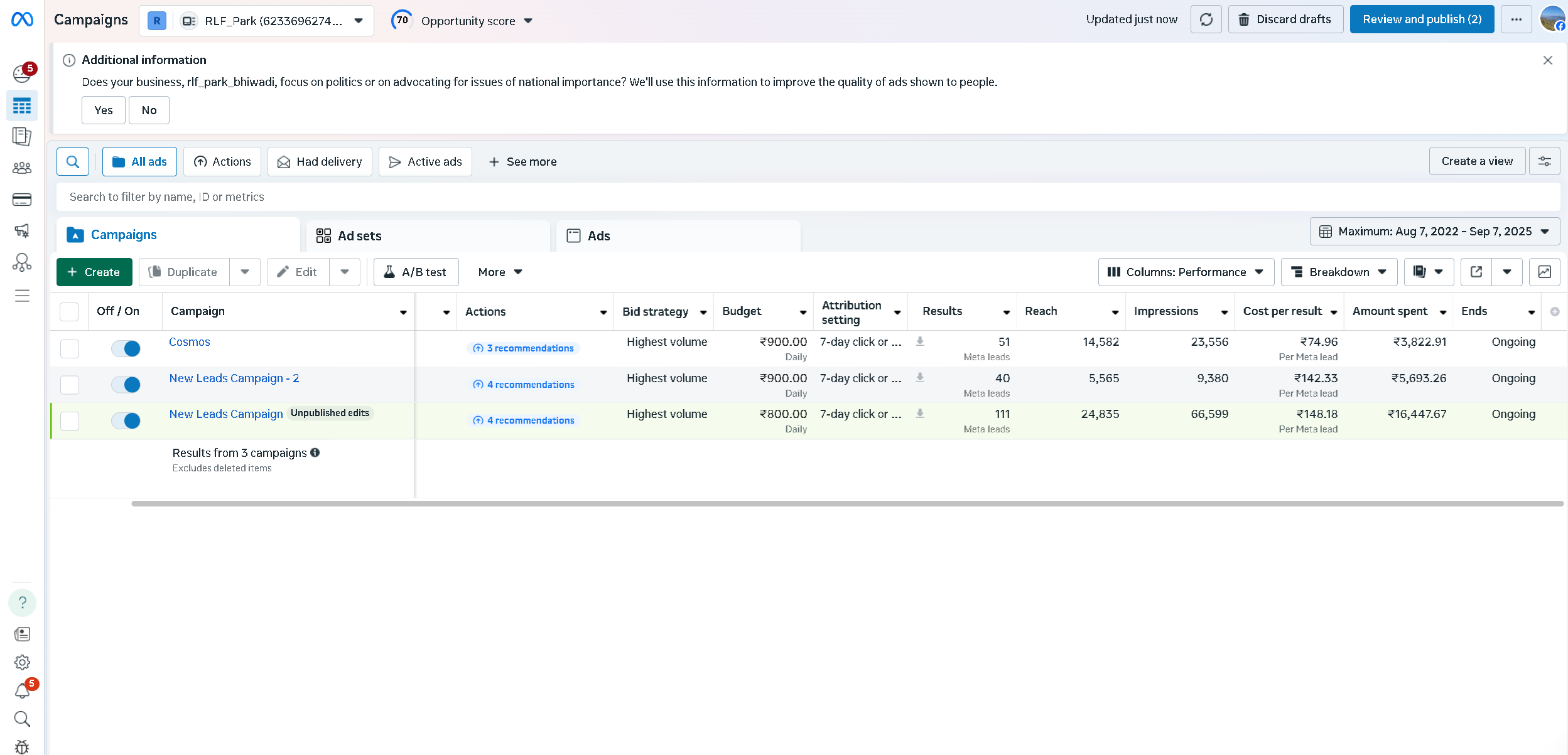
Task: Open the billing card icon in sidebar
Action: tap(22, 200)
